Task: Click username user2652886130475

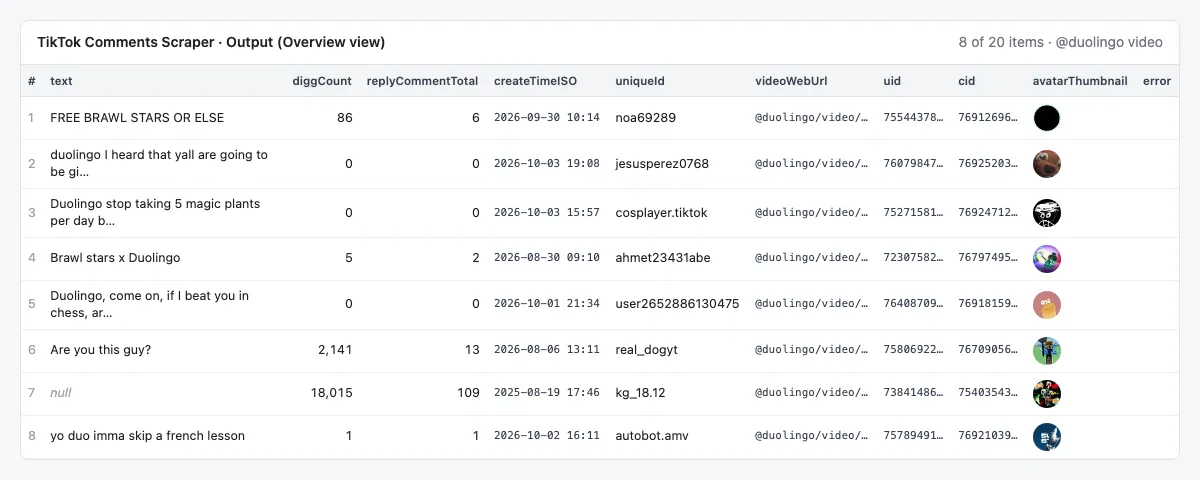Action: click(677, 305)
